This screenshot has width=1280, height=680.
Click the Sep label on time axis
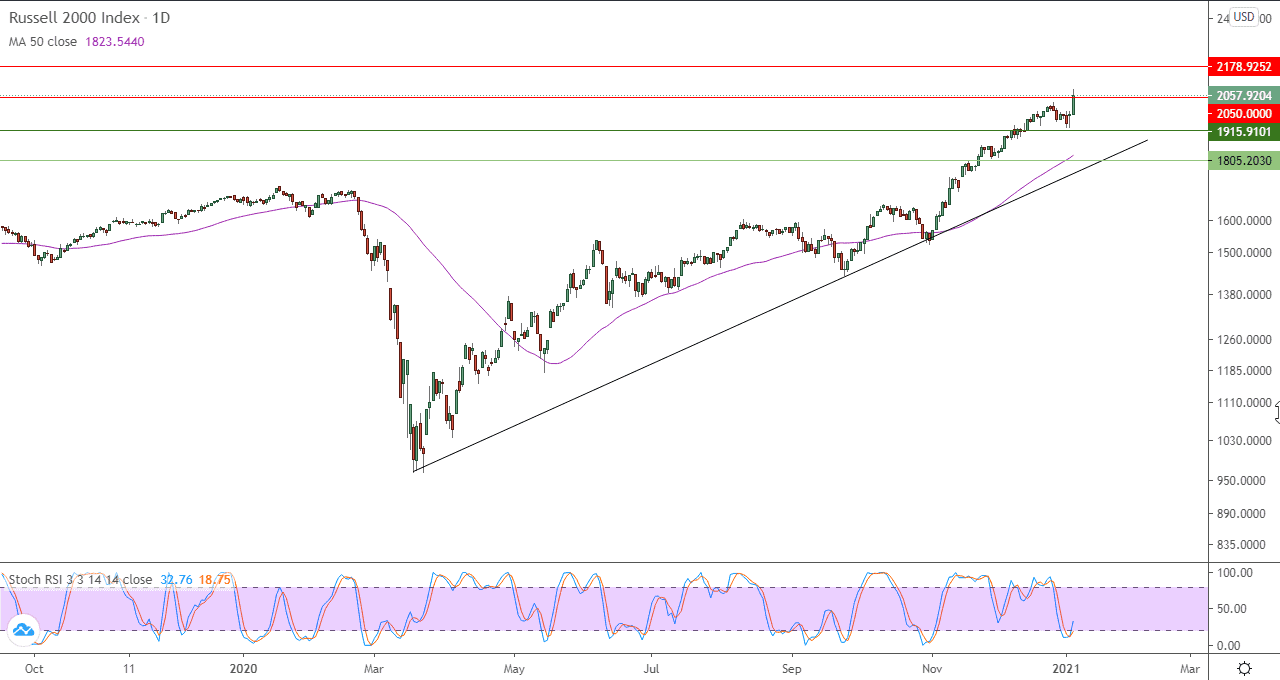(x=792, y=668)
